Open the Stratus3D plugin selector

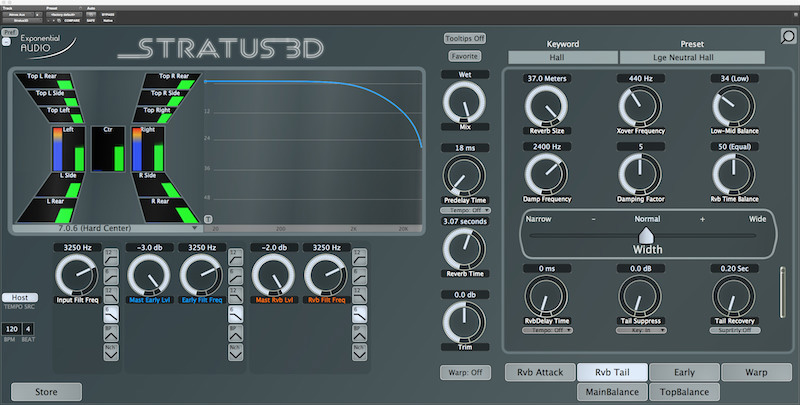22,20
